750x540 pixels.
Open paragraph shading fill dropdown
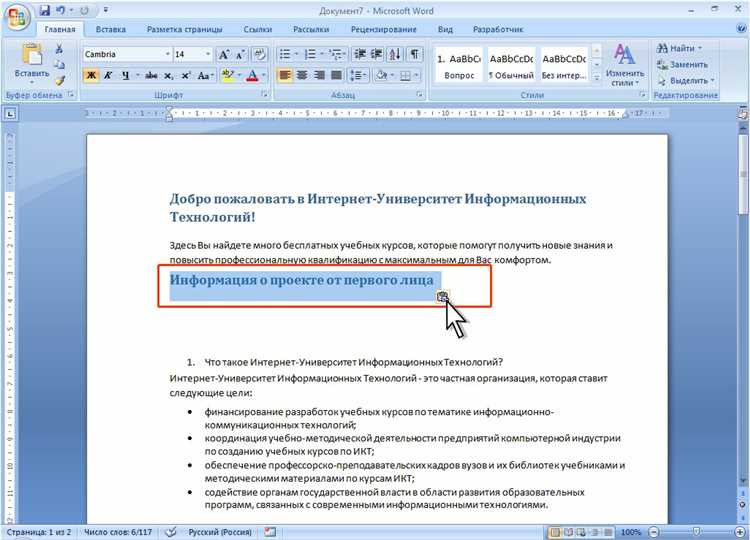pyautogui.click(x=392, y=76)
